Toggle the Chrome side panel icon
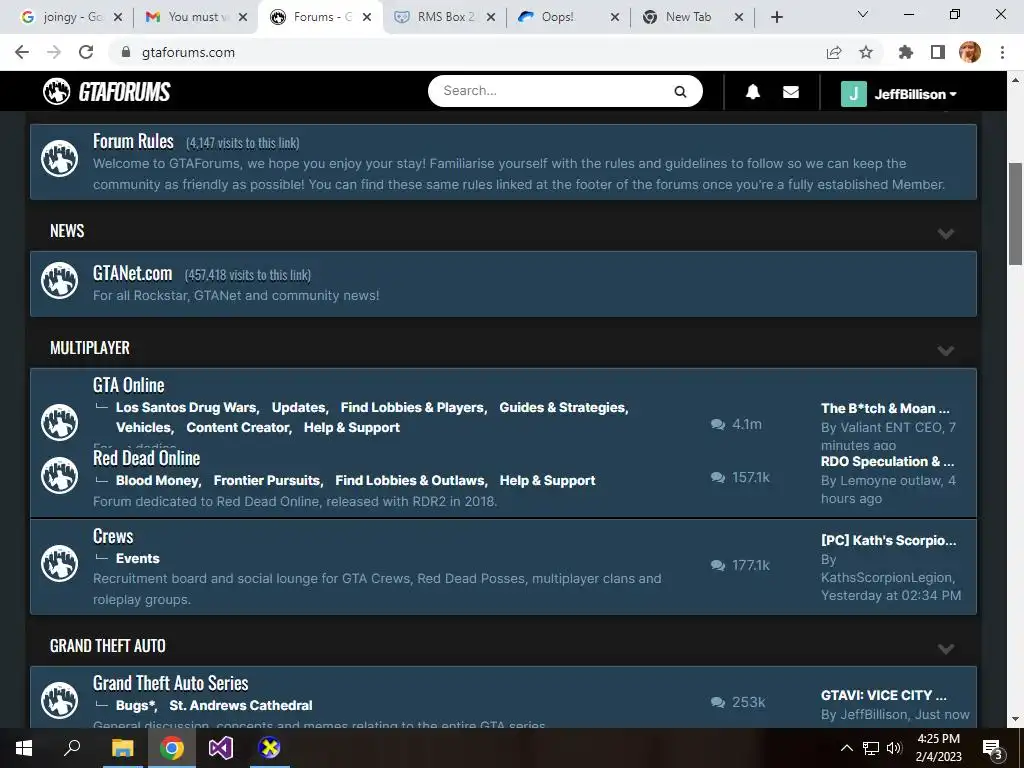The height and width of the screenshot is (768, 1024). coord(938,52)
